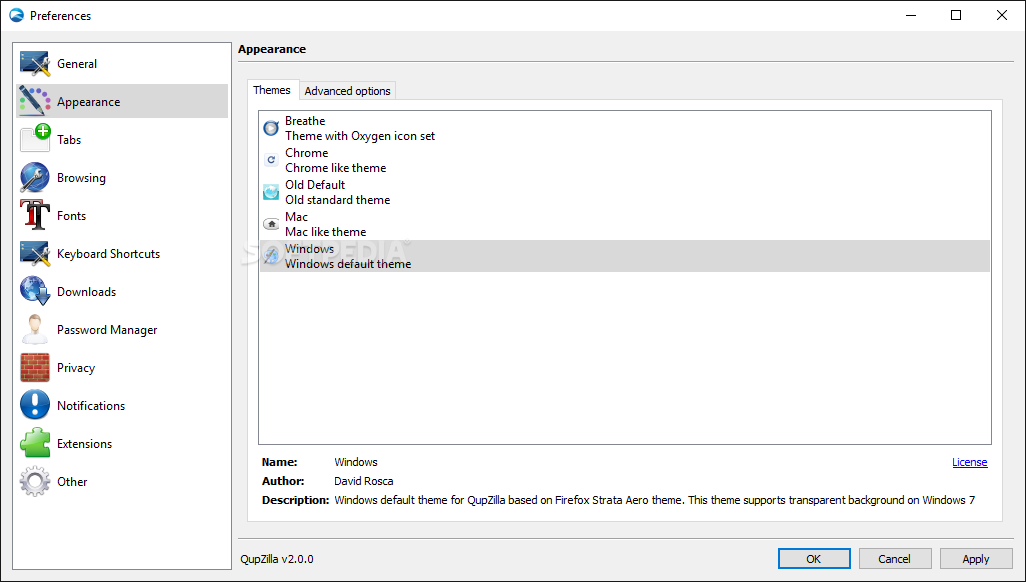1026x582 pixels.
Task: Choose the Chrome like theme
Action: coord(625,160)
